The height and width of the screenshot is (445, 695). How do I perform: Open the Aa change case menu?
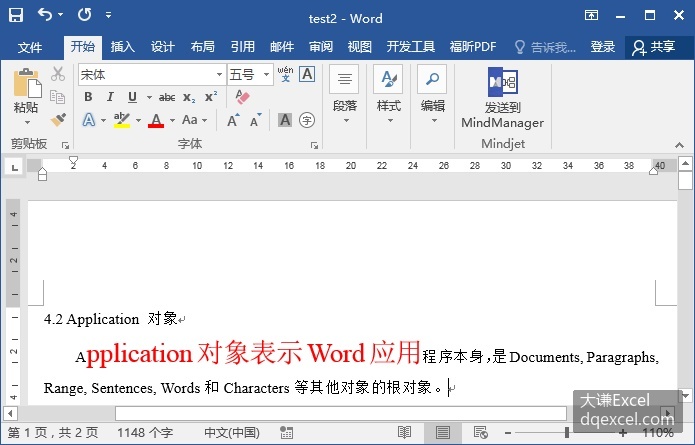194,120
